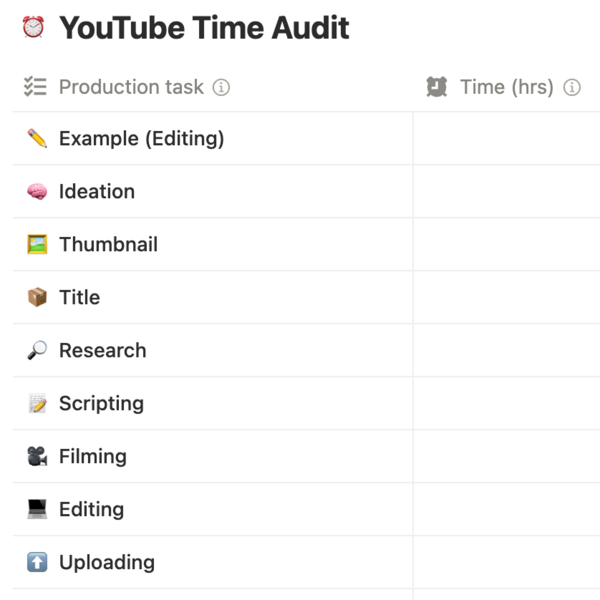Click the Time cell for Example (Editing)
Image resolution: width=600 pixels, height=600 pixels.
pyautogui.click(x=506, y=139)
